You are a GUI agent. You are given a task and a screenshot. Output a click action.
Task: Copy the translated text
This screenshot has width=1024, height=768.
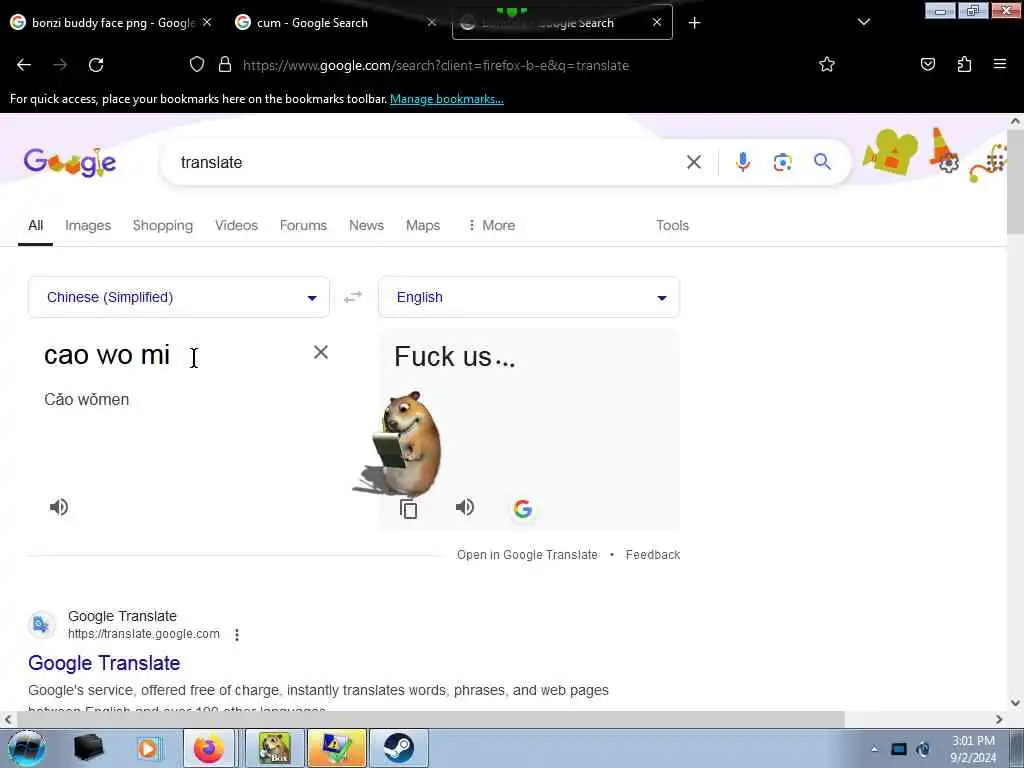(408, 509)
